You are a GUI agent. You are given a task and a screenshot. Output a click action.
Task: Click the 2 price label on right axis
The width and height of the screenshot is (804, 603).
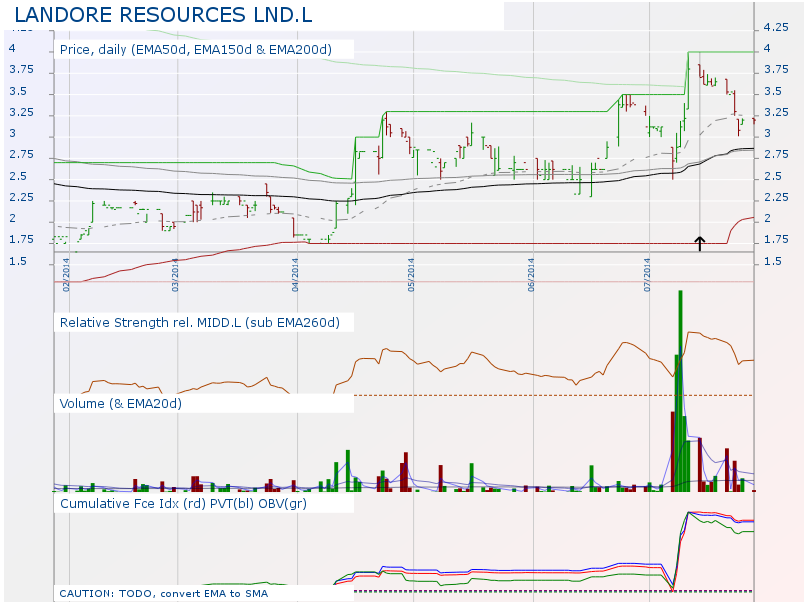767,218
